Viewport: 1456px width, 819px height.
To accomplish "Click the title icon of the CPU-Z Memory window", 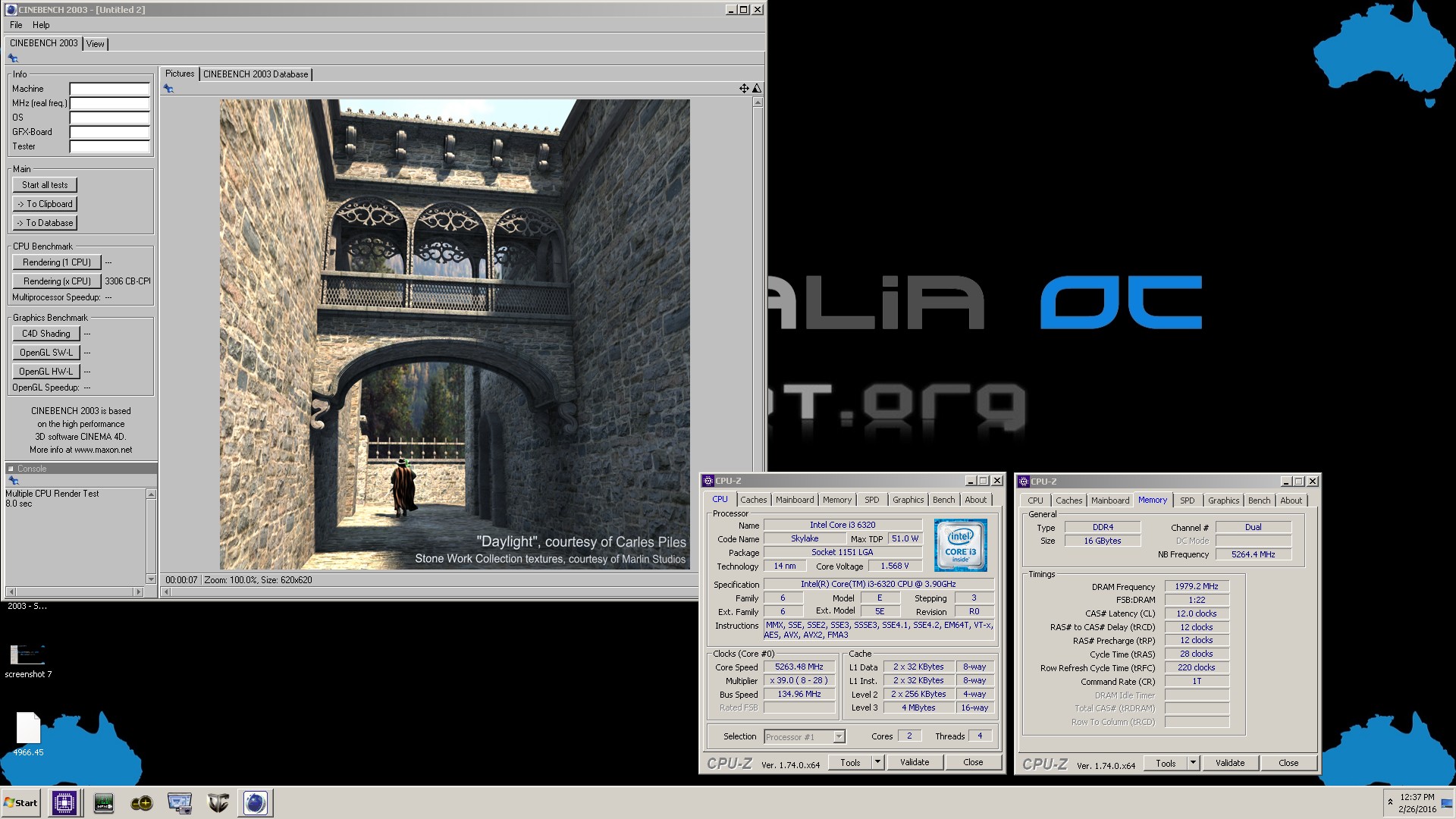I will click(x=1024, y=482).
